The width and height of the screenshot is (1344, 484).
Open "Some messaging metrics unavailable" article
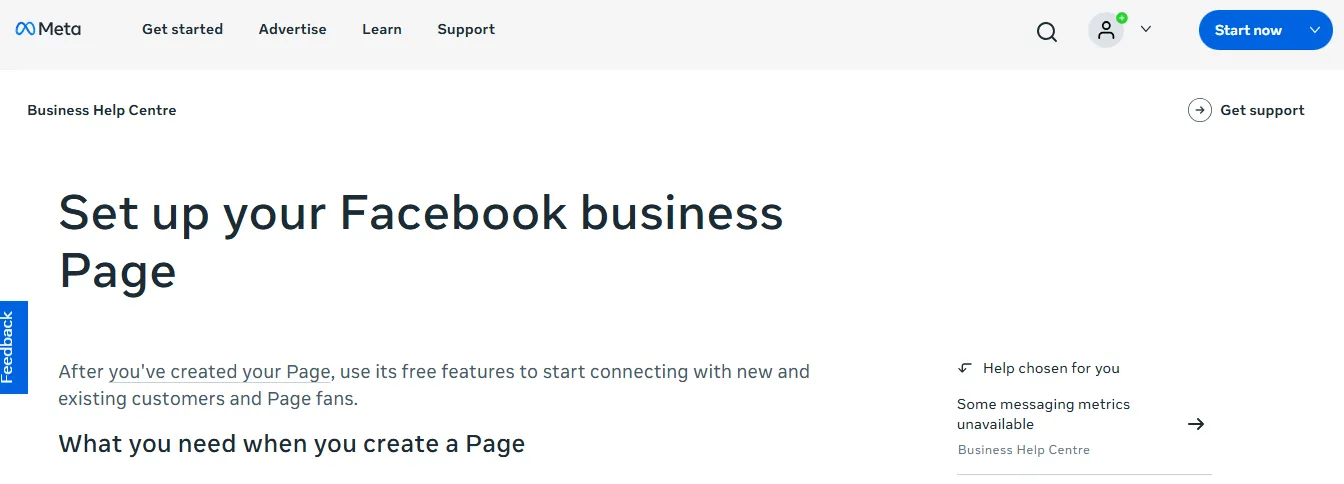tap(1043, 414)
